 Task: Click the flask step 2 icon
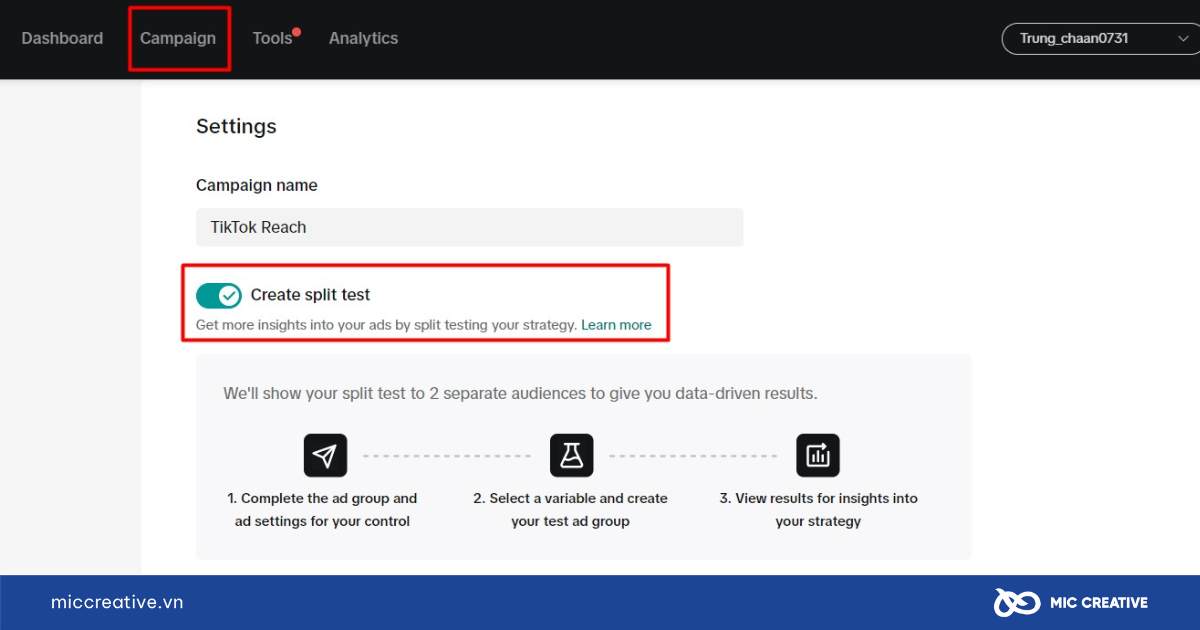(x=571, y=456)
